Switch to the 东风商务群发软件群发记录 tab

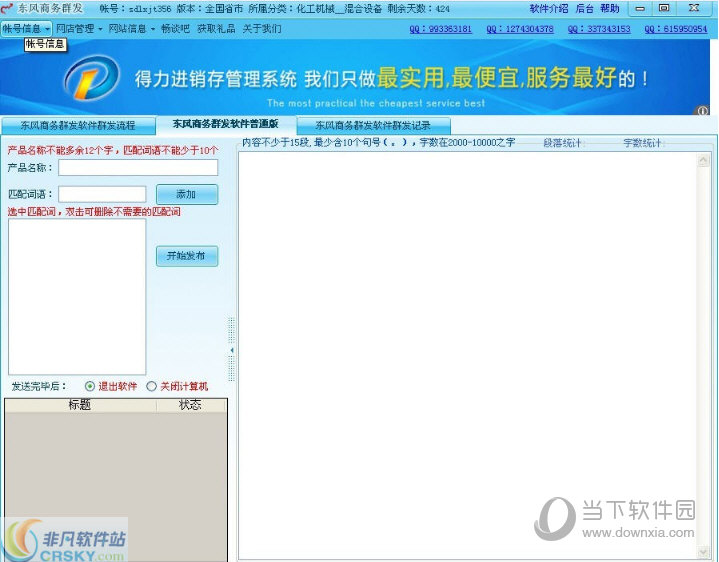pyautogui.click(x=373, y=126)
